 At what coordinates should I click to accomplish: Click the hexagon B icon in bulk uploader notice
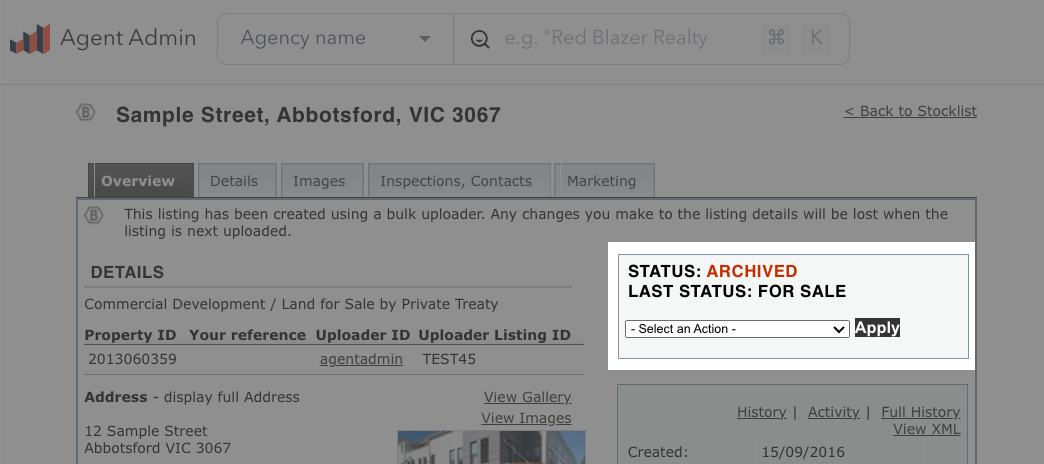pyautogui.click(x=95, y=216)
